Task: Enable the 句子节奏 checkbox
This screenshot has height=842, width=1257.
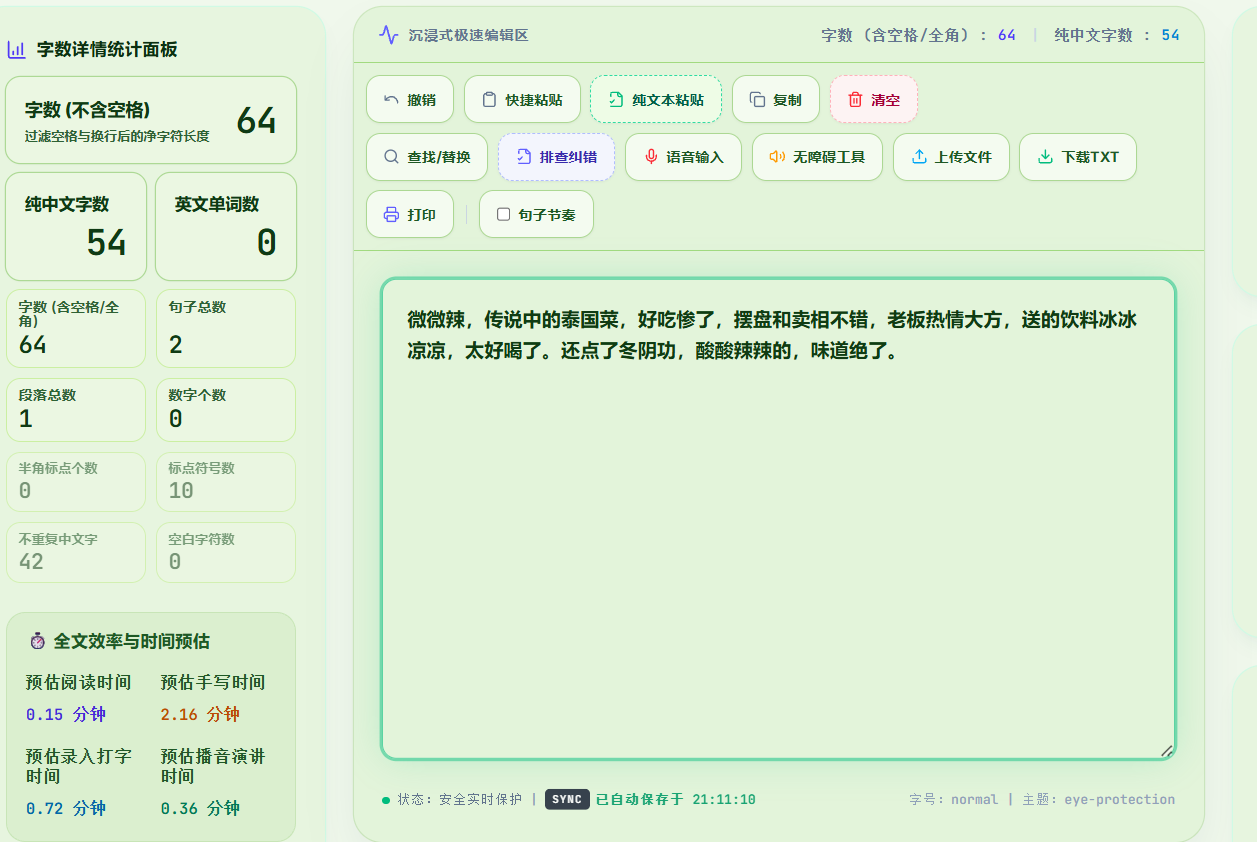Action: point(504,214)
